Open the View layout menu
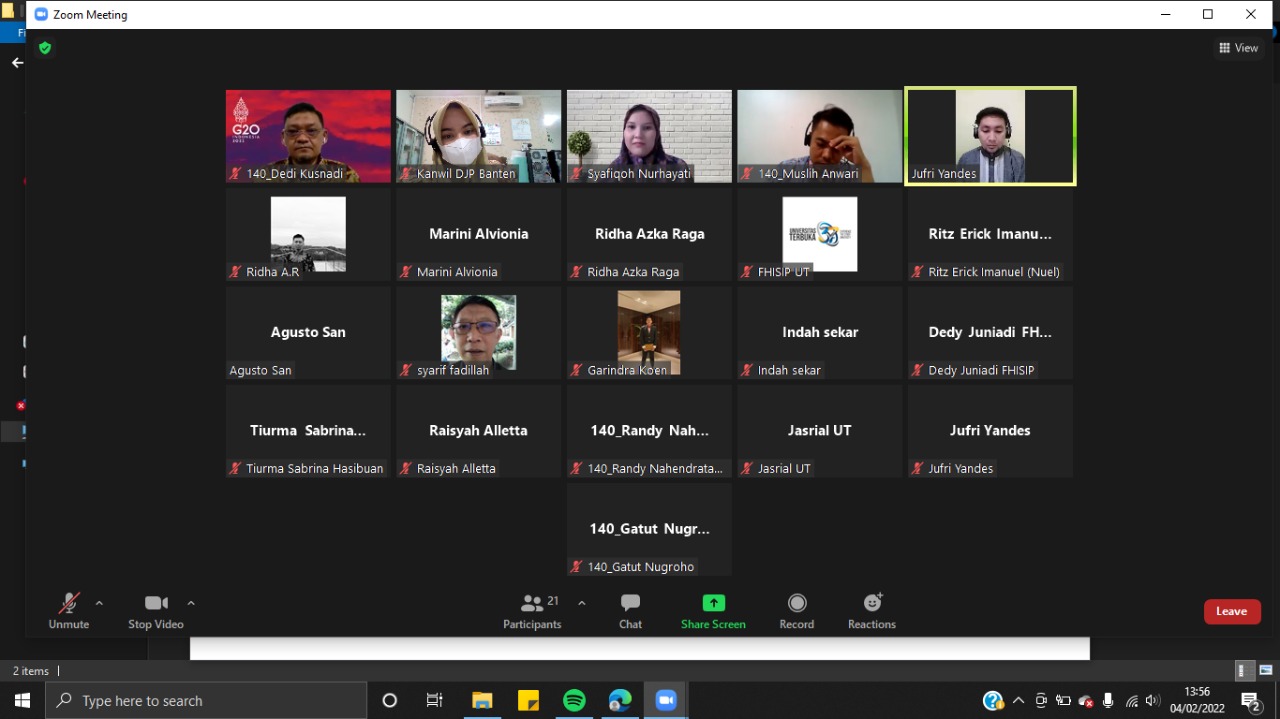Screen dimensions: 1280x719 (1238, 48)
